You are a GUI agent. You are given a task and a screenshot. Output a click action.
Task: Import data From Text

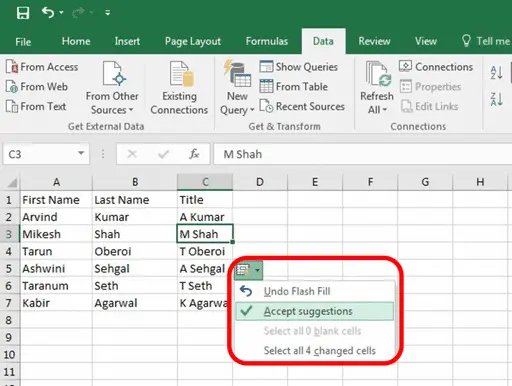tap(36, 106)
